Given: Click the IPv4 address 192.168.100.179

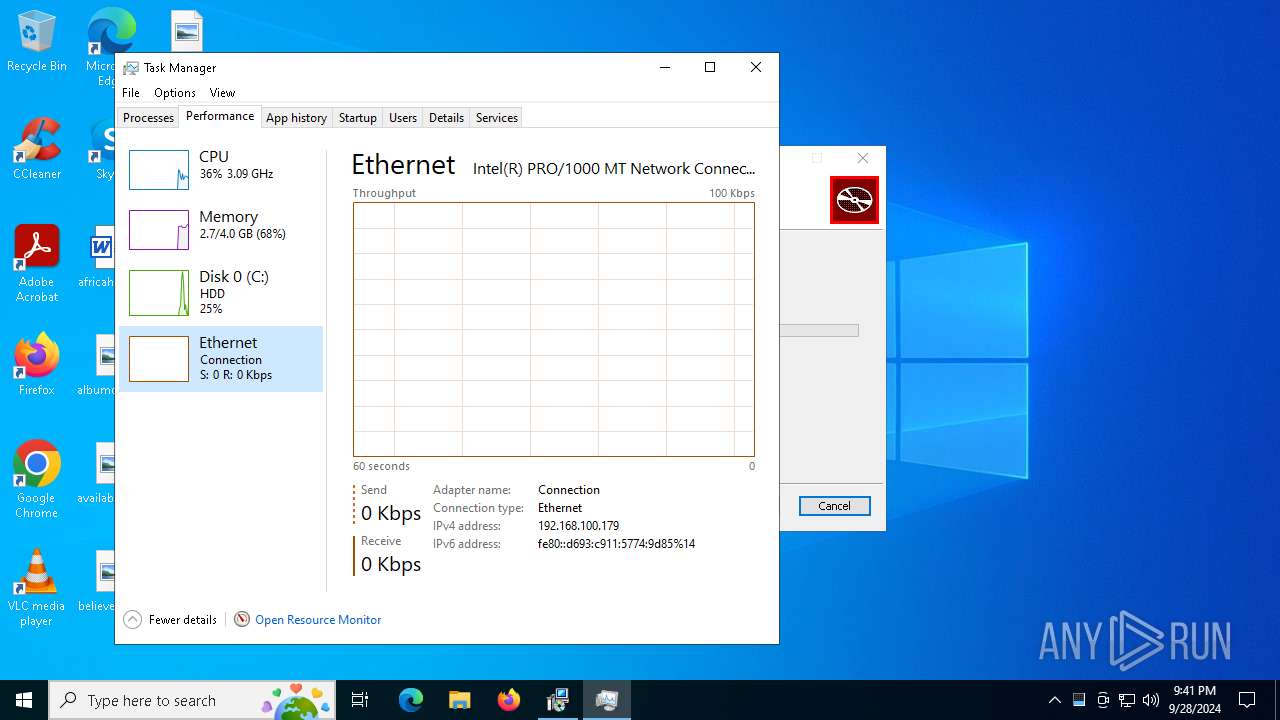Looking at the screenshot, I should [x=578, y=526].
